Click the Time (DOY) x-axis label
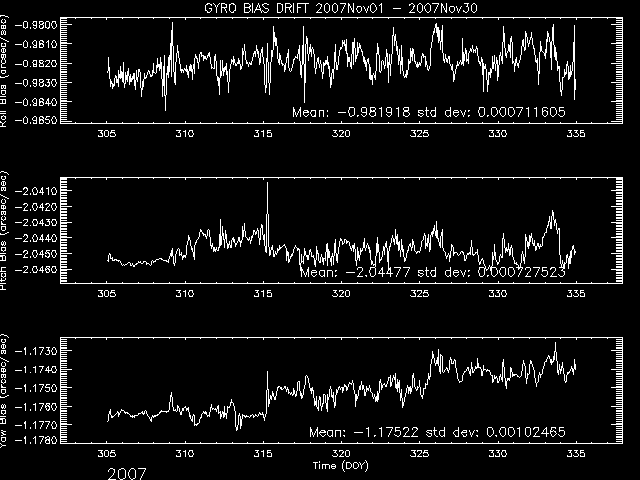 tap(341, 466)
